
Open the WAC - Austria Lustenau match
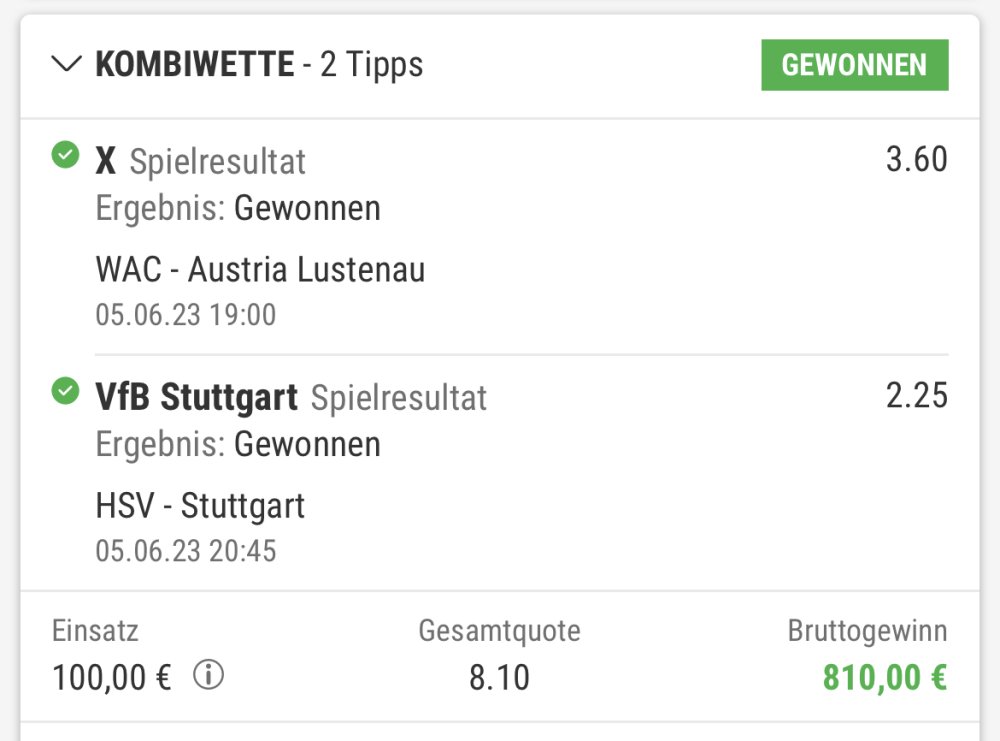pos(260,269)
